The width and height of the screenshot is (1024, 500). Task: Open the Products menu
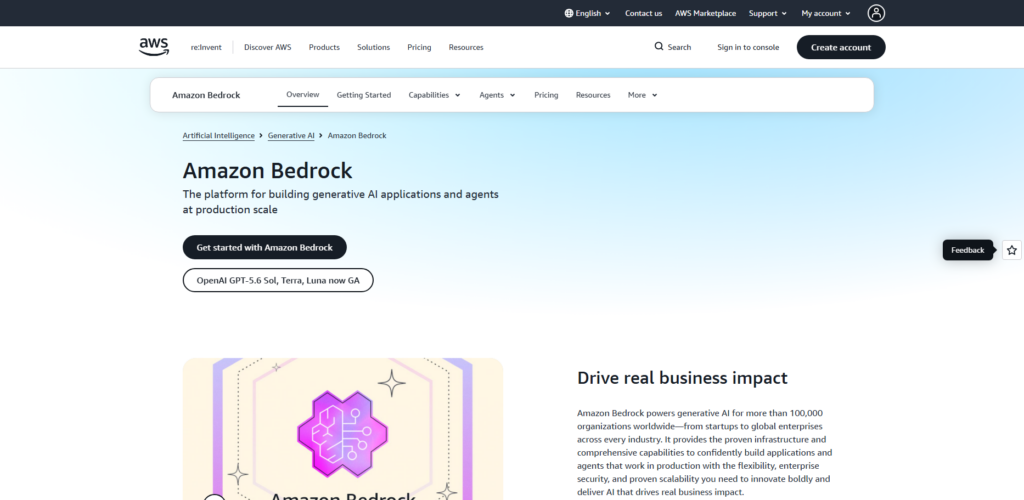click(x=324, y=47)
